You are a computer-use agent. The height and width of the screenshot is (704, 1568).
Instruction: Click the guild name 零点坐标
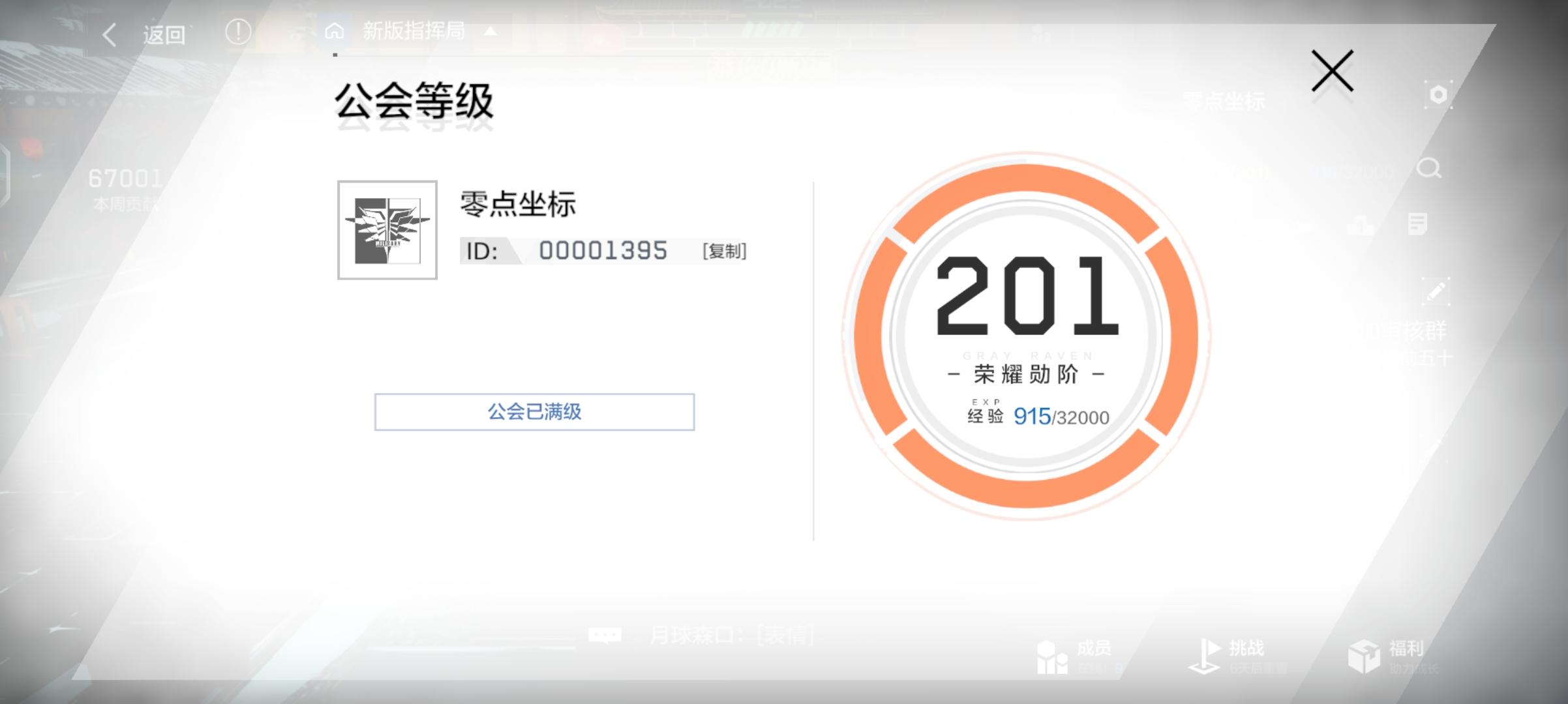click(x=518, y=205)
